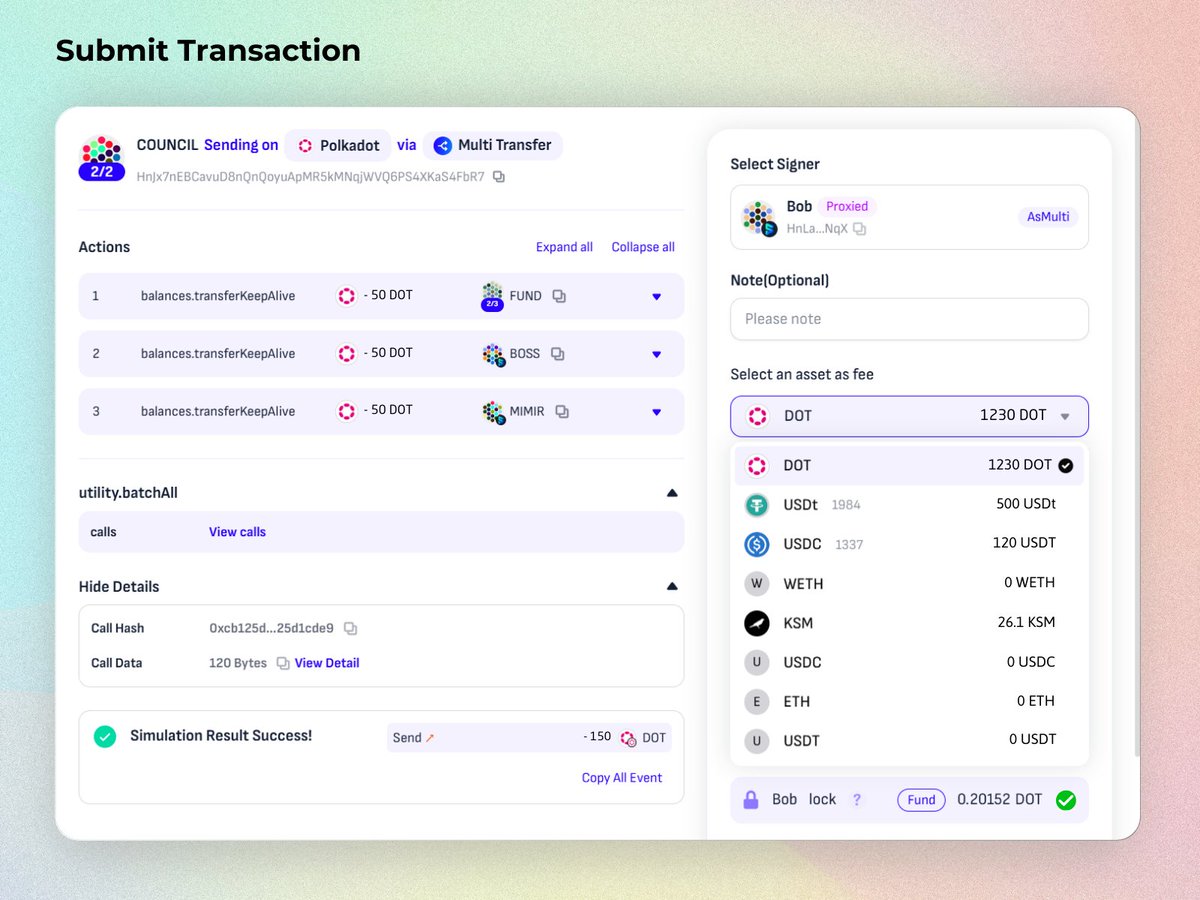The width and height of the screenshot is (1200, 900).
Task: Click the KSM token icon
Action: [x=756, y=623]
